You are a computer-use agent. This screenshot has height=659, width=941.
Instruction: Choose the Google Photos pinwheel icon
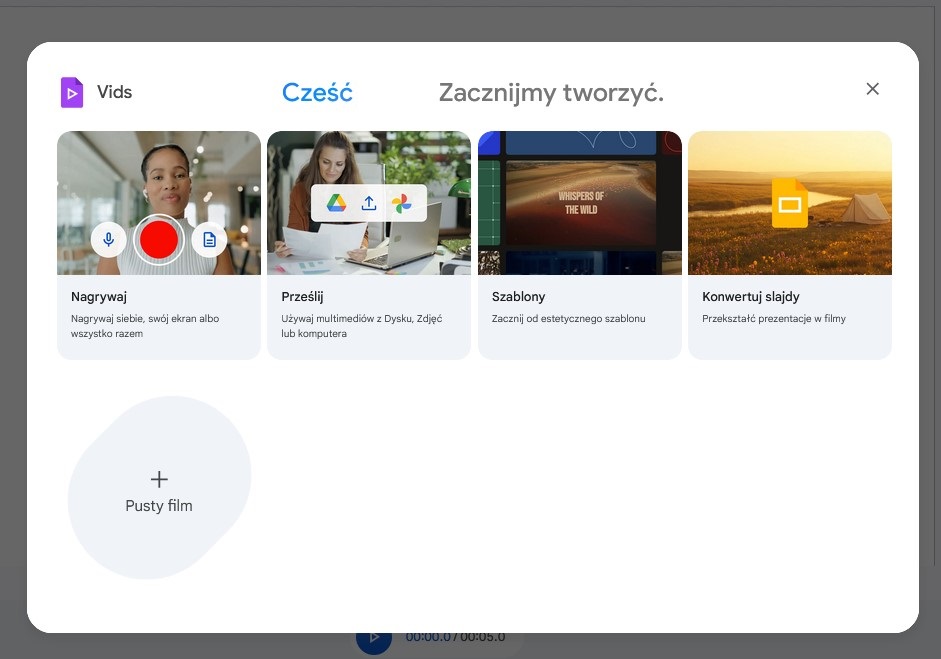(x=402, y=203)
